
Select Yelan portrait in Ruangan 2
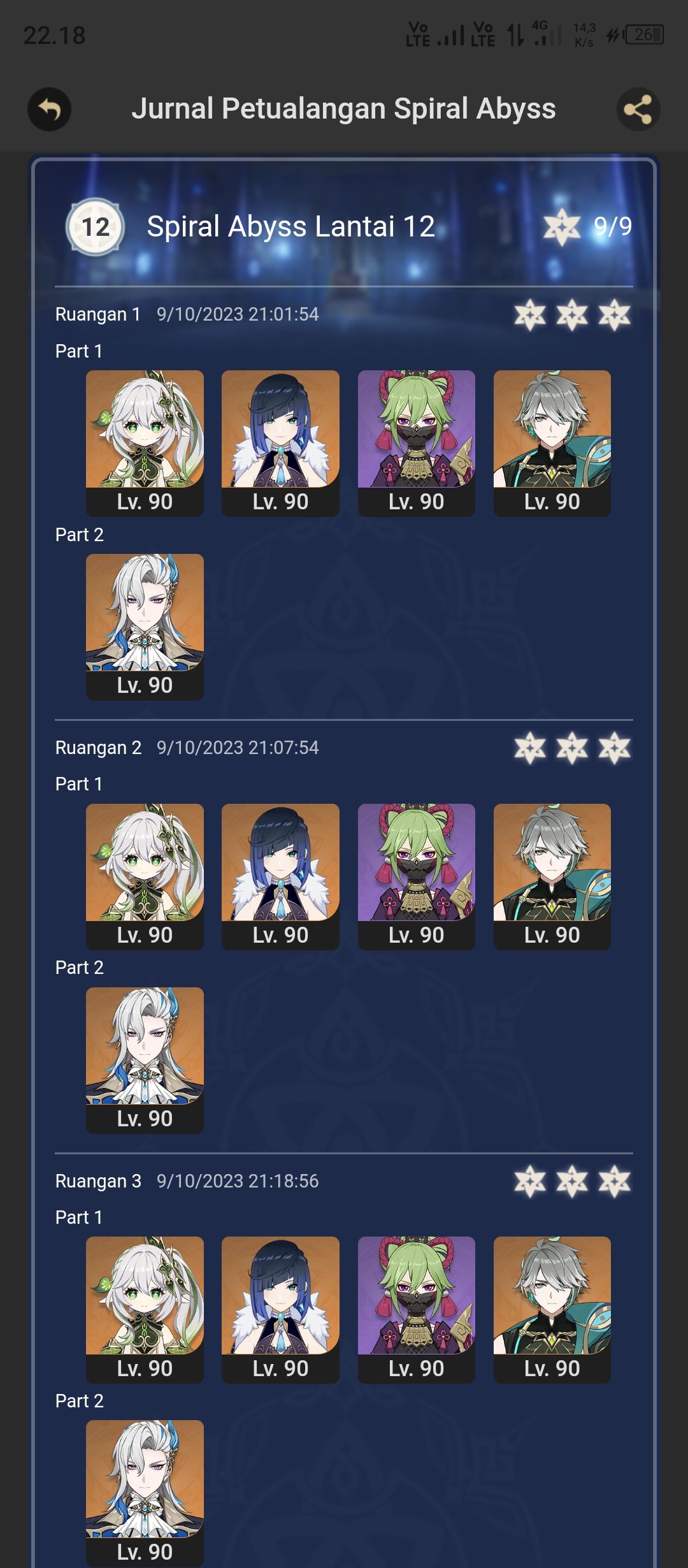(280, 876)
